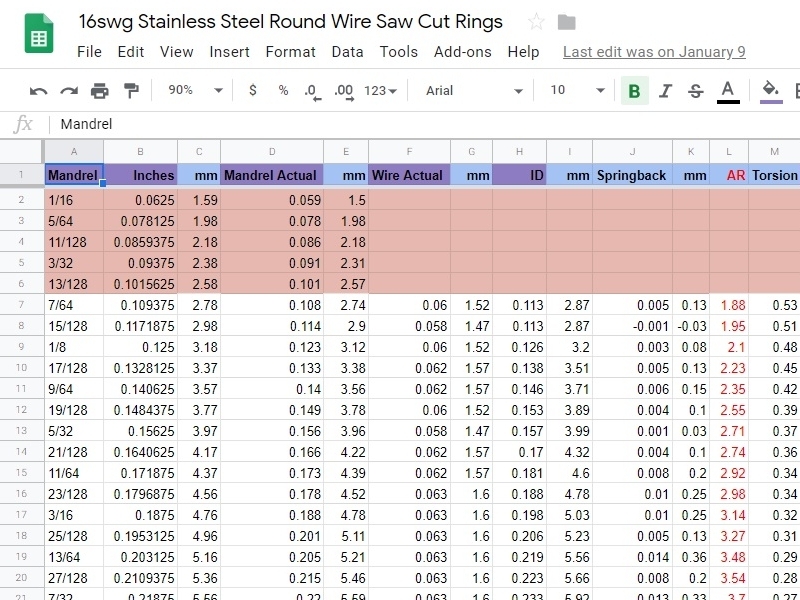Open the Arial font dropdown

coord(474,91)
